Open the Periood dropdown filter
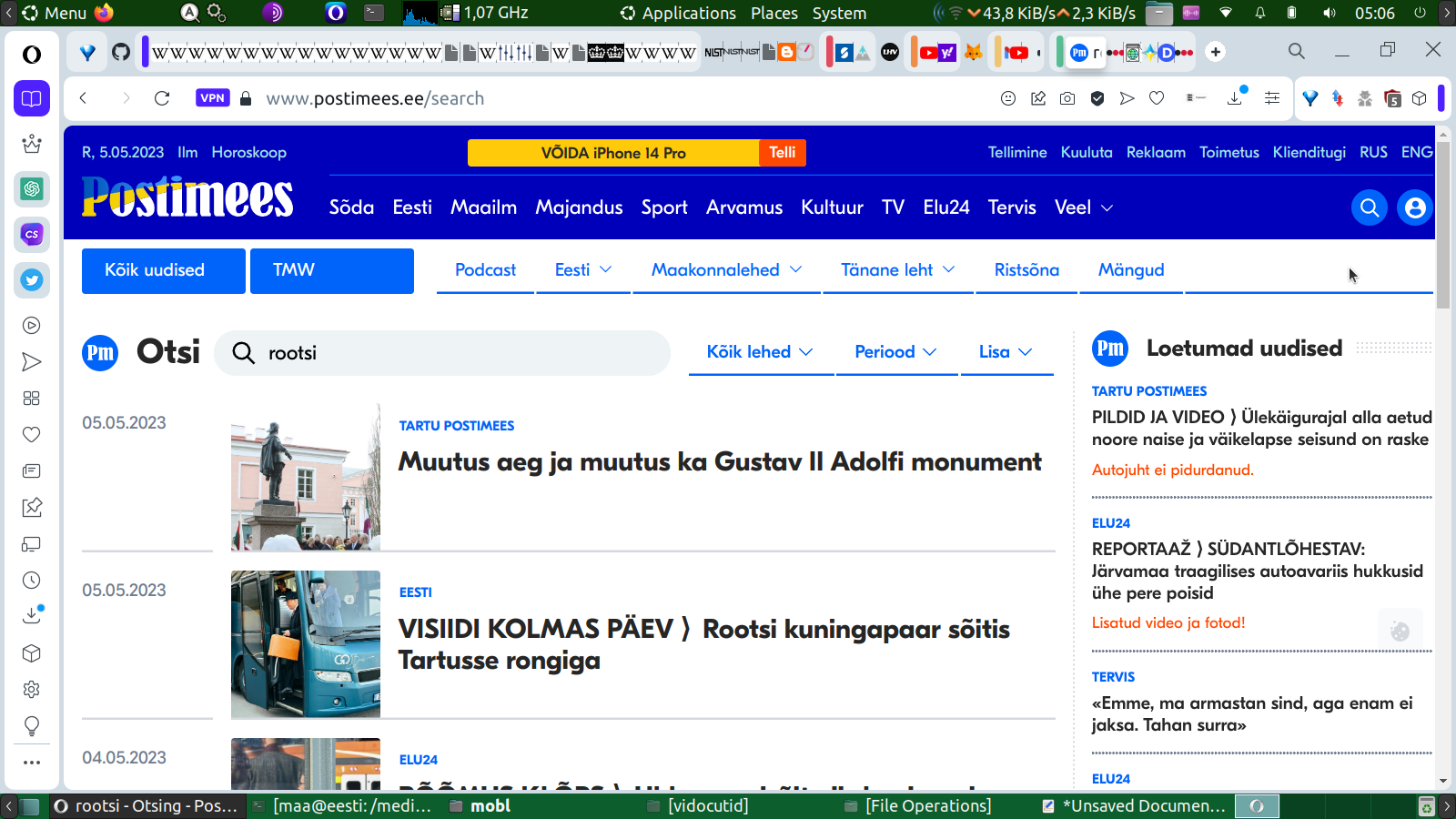 pyautogui.click(x=895, y=352)
